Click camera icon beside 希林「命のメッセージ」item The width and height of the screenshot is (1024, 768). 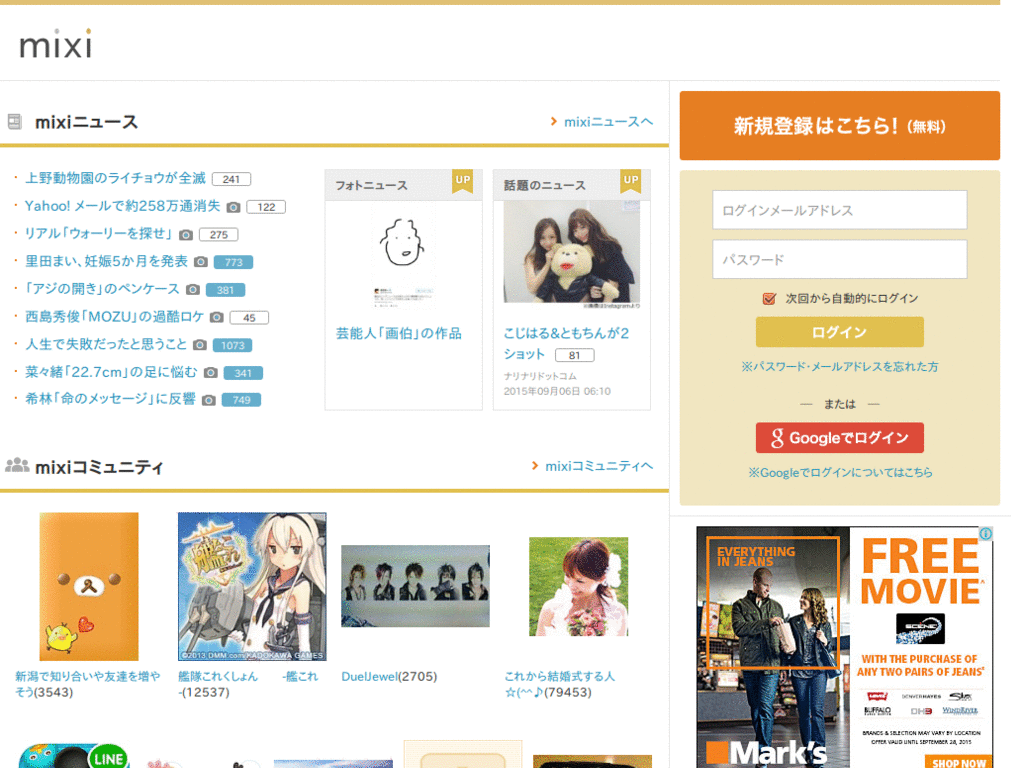tap(208, 400)
